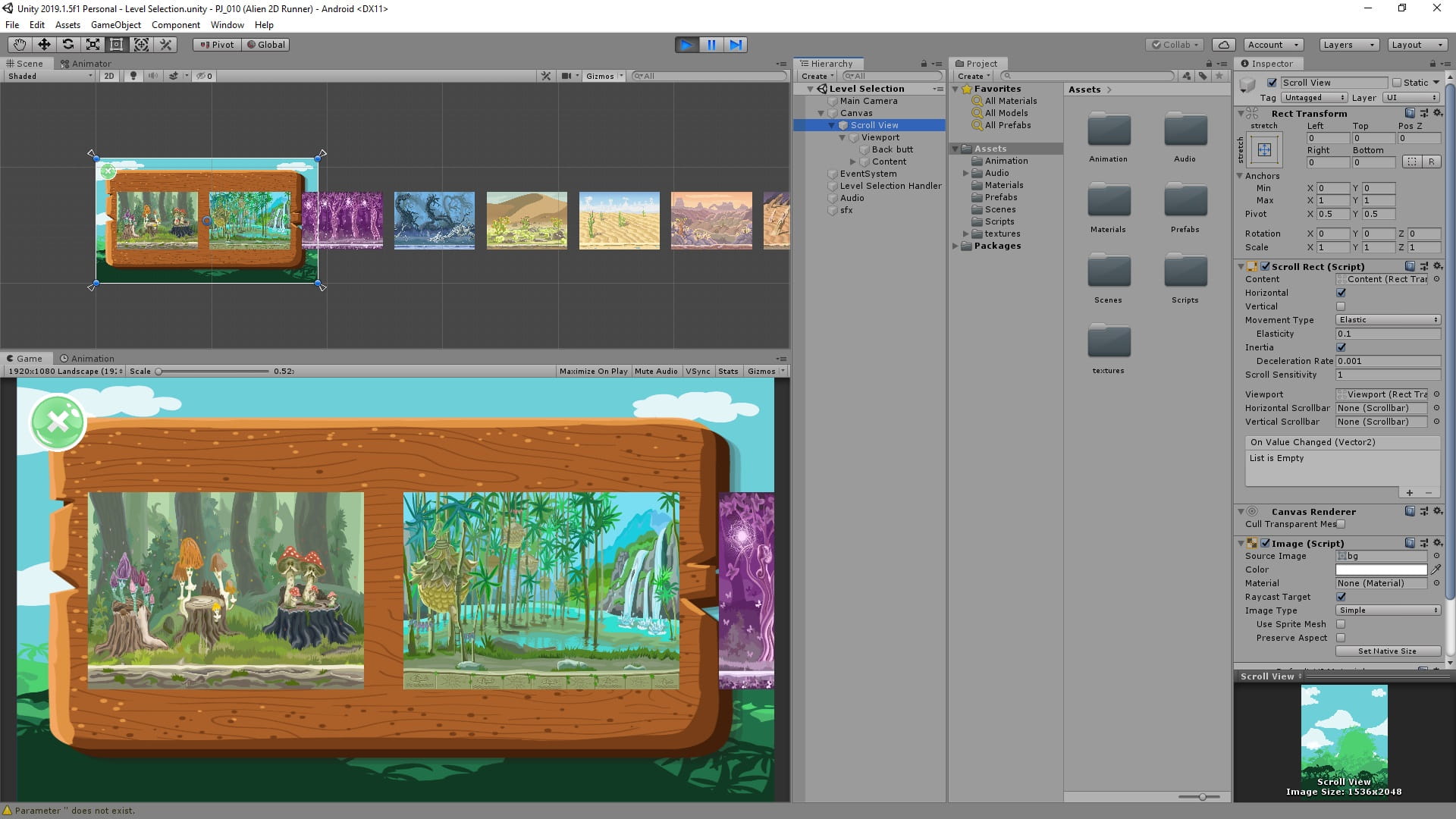Toggle the Scroll View active checkbox
Viewport: 1456px width, 819px height.
(1272, 83)
